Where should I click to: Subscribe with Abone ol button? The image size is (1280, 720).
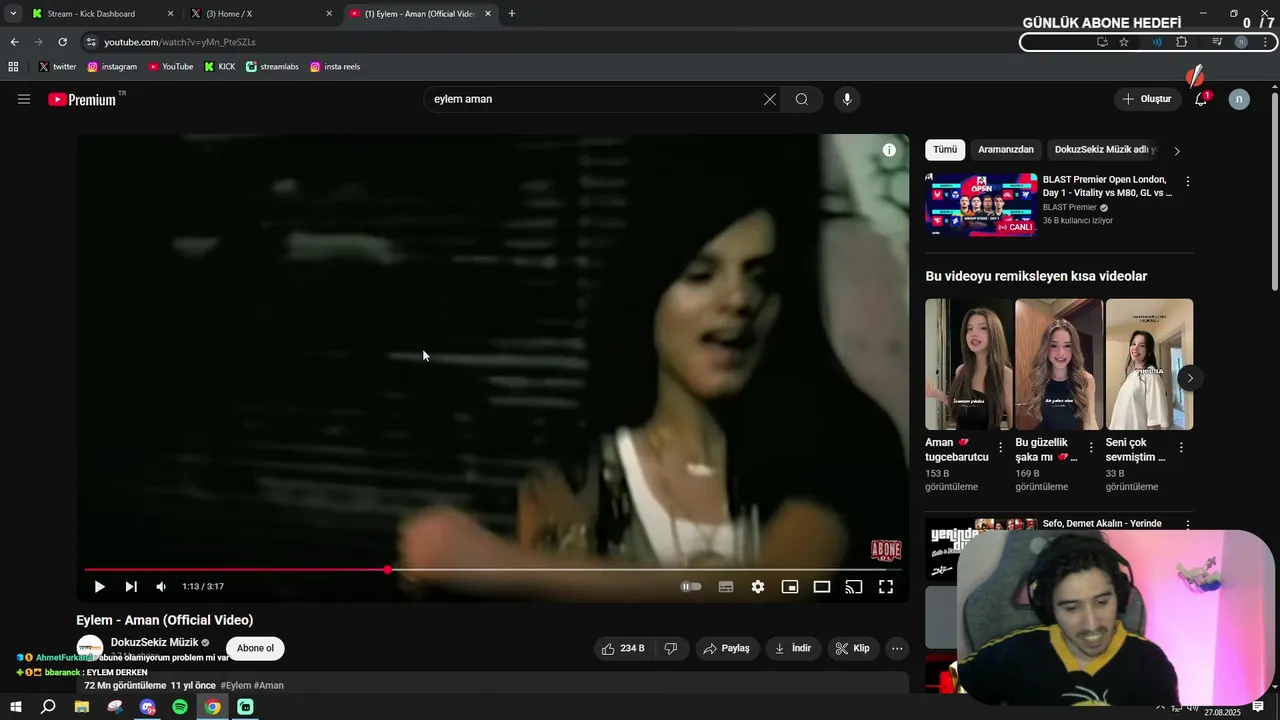[x=255, y=648]
